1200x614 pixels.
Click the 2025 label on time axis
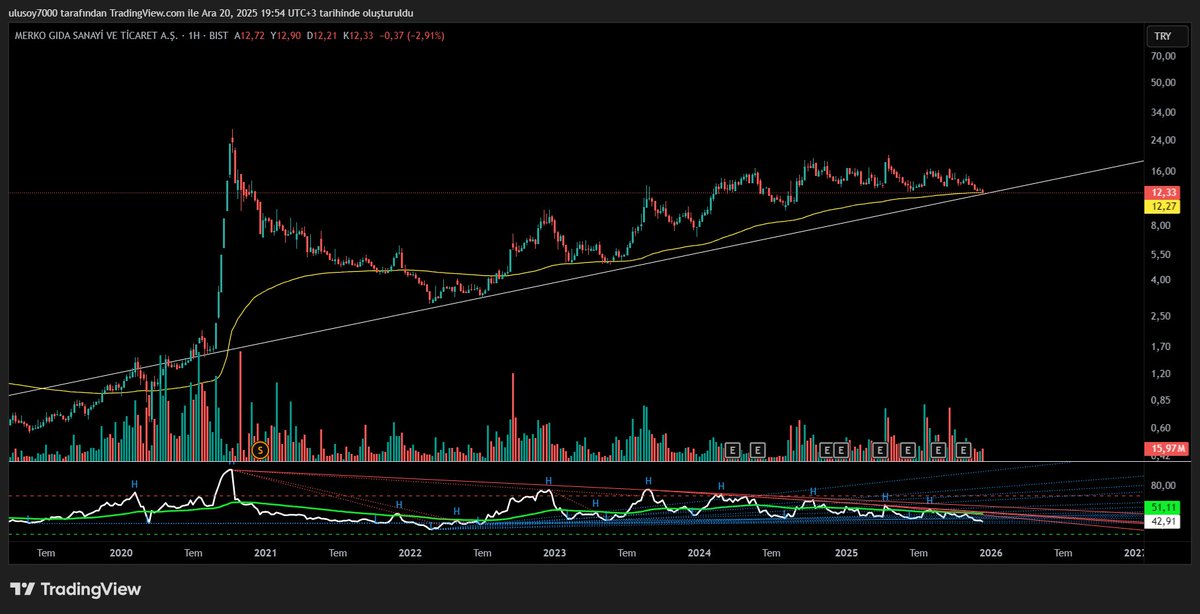(845, 551)
